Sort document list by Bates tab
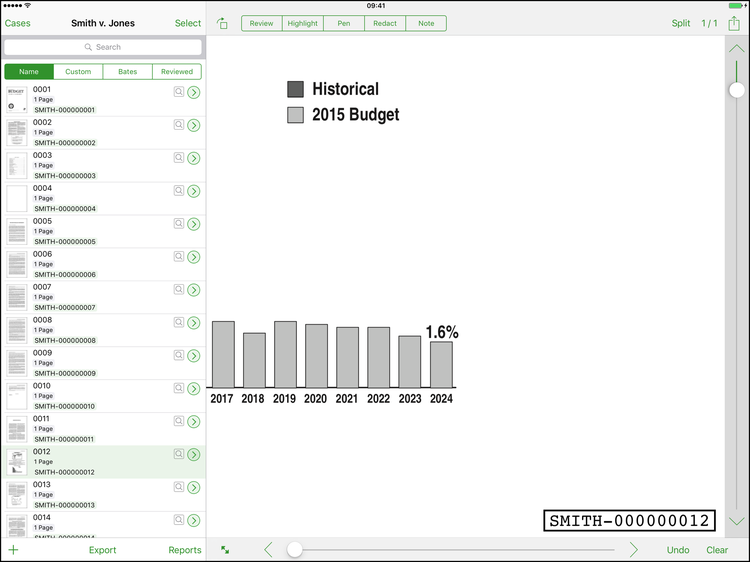This screenshot has width=750, height=562. click(x=127, y=72)
